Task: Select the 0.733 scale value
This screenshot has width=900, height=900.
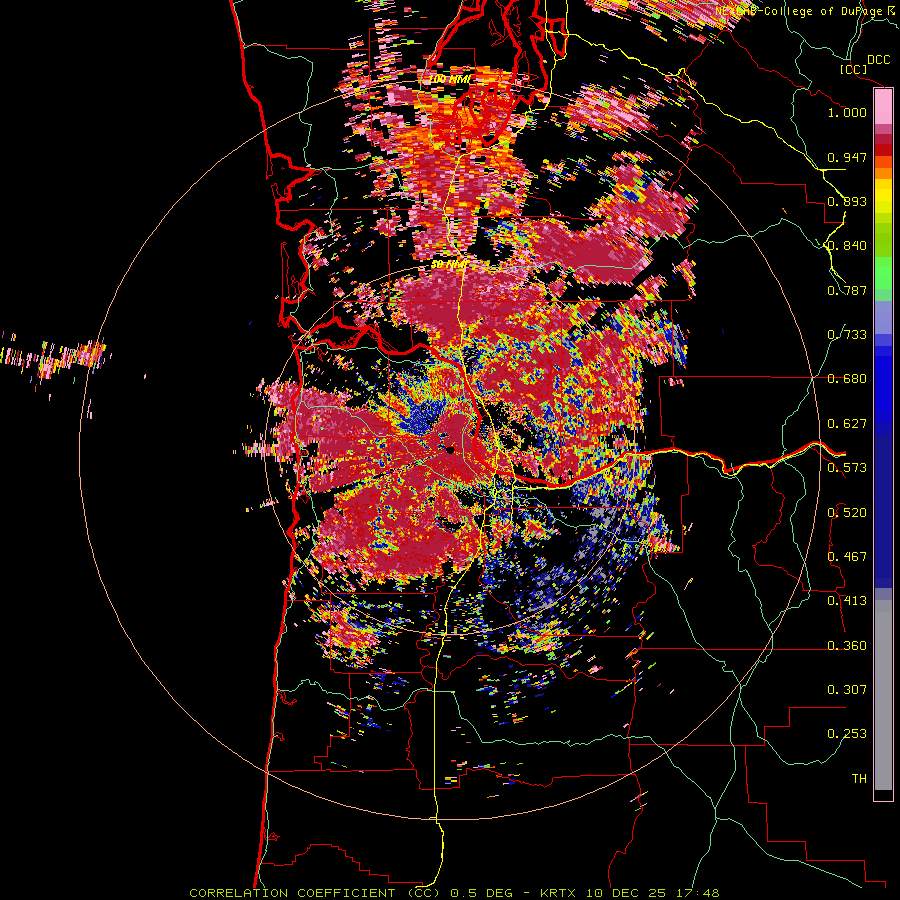Action: pos(847,335)
